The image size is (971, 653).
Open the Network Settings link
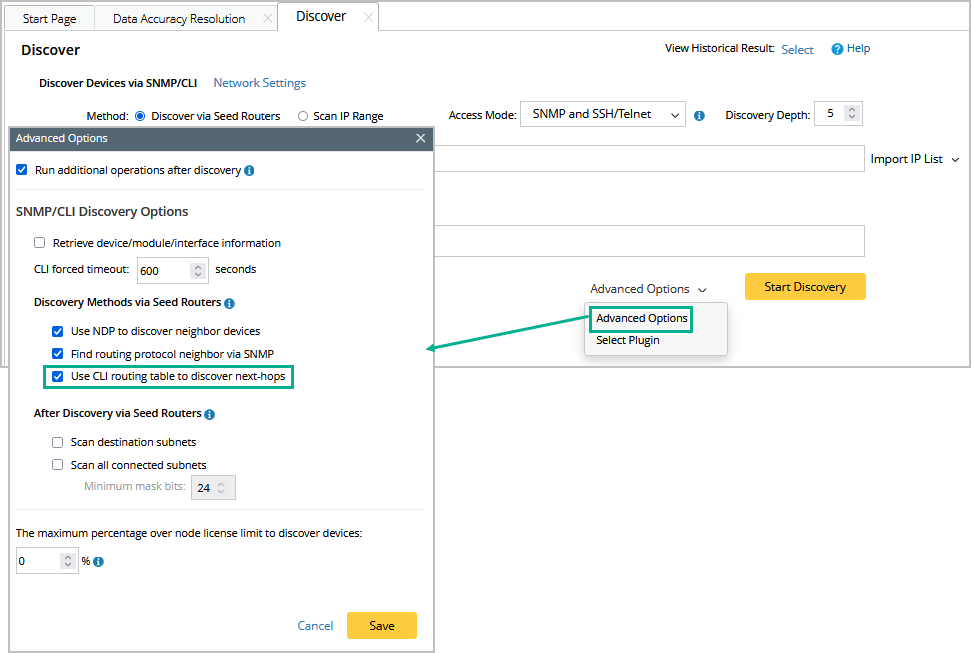point(259,83)
